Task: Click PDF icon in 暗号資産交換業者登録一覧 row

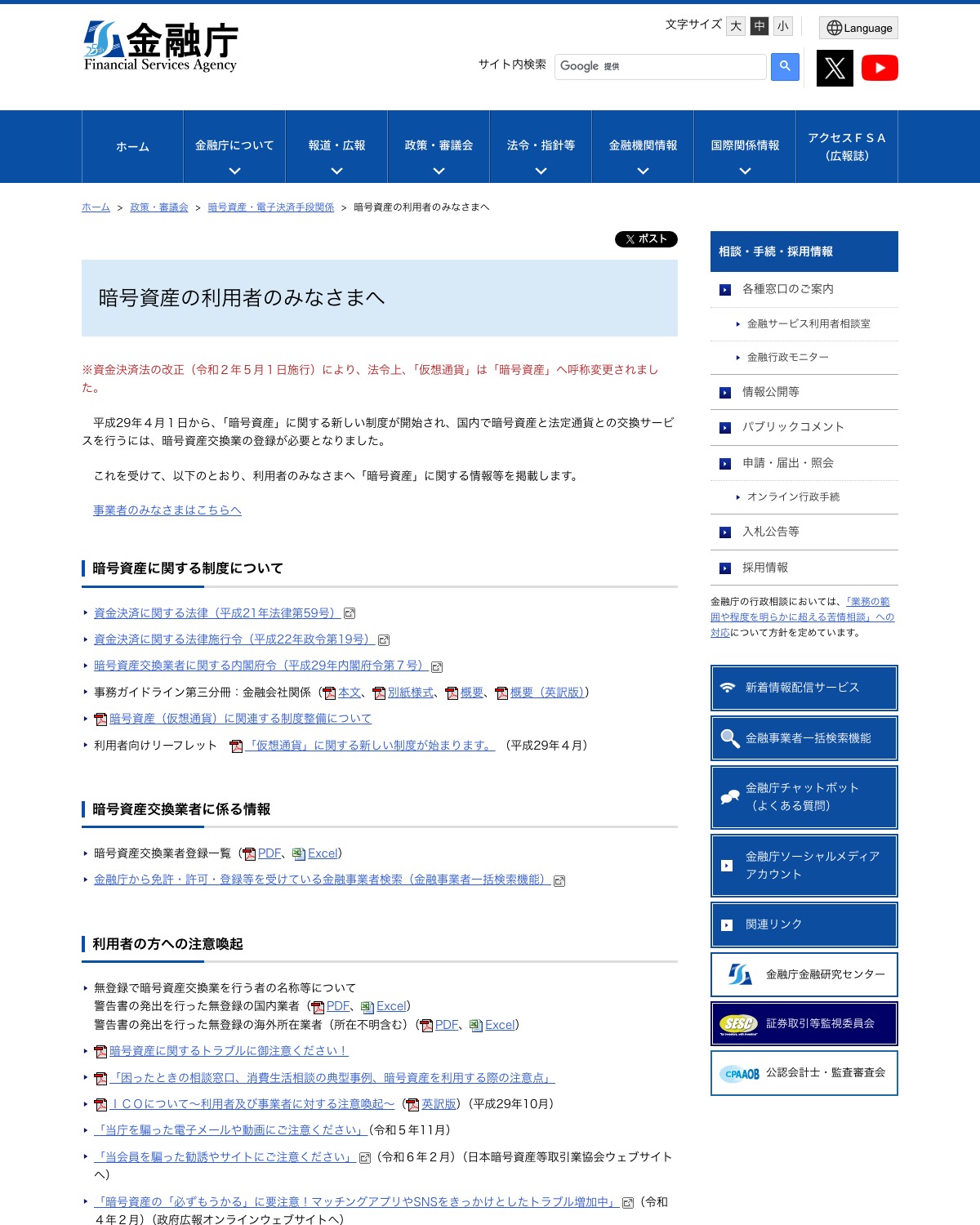Action: 249,854
